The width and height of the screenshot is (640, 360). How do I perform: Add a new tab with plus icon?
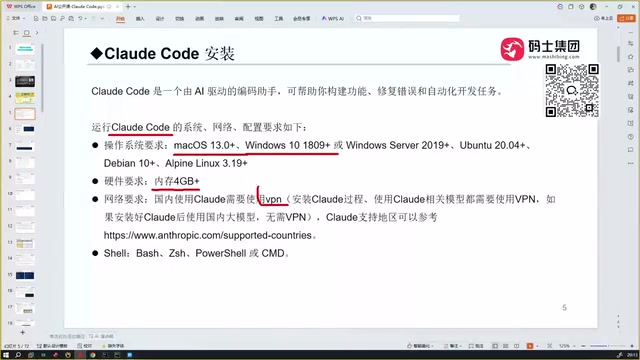click(128, 7)
